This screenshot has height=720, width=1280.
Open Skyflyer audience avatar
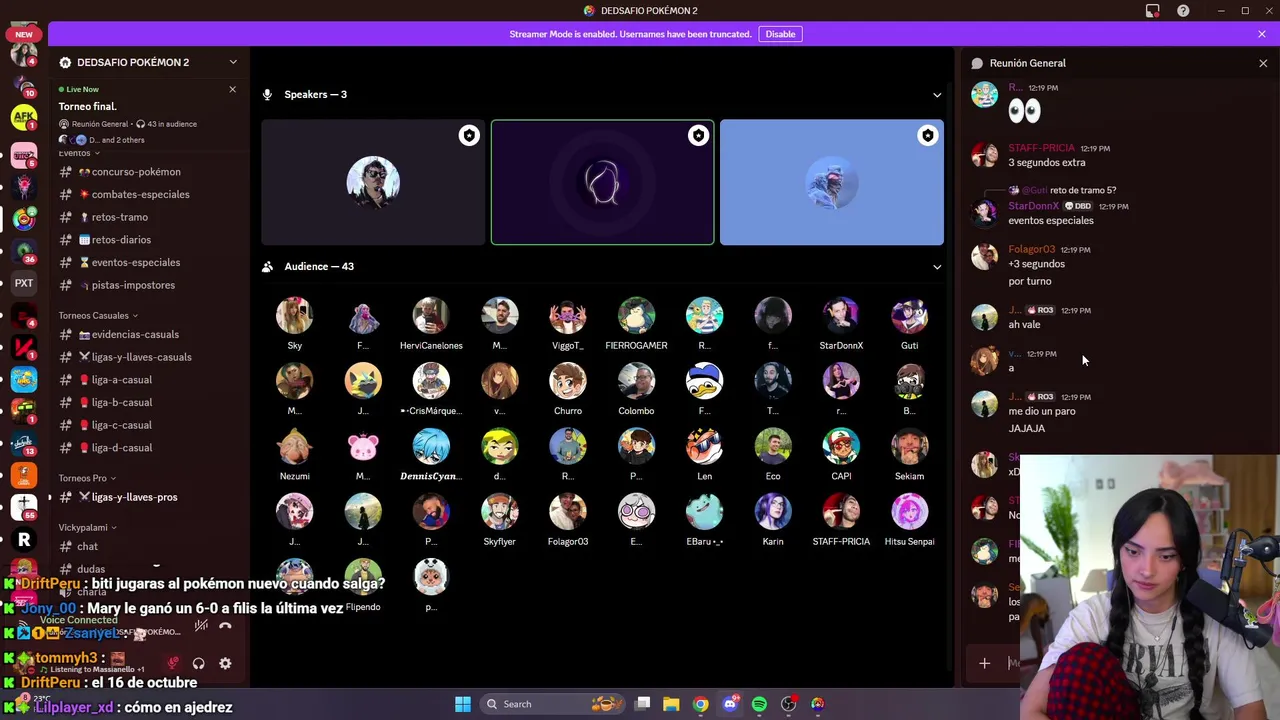pyautogui.click(x=499, y=512)
